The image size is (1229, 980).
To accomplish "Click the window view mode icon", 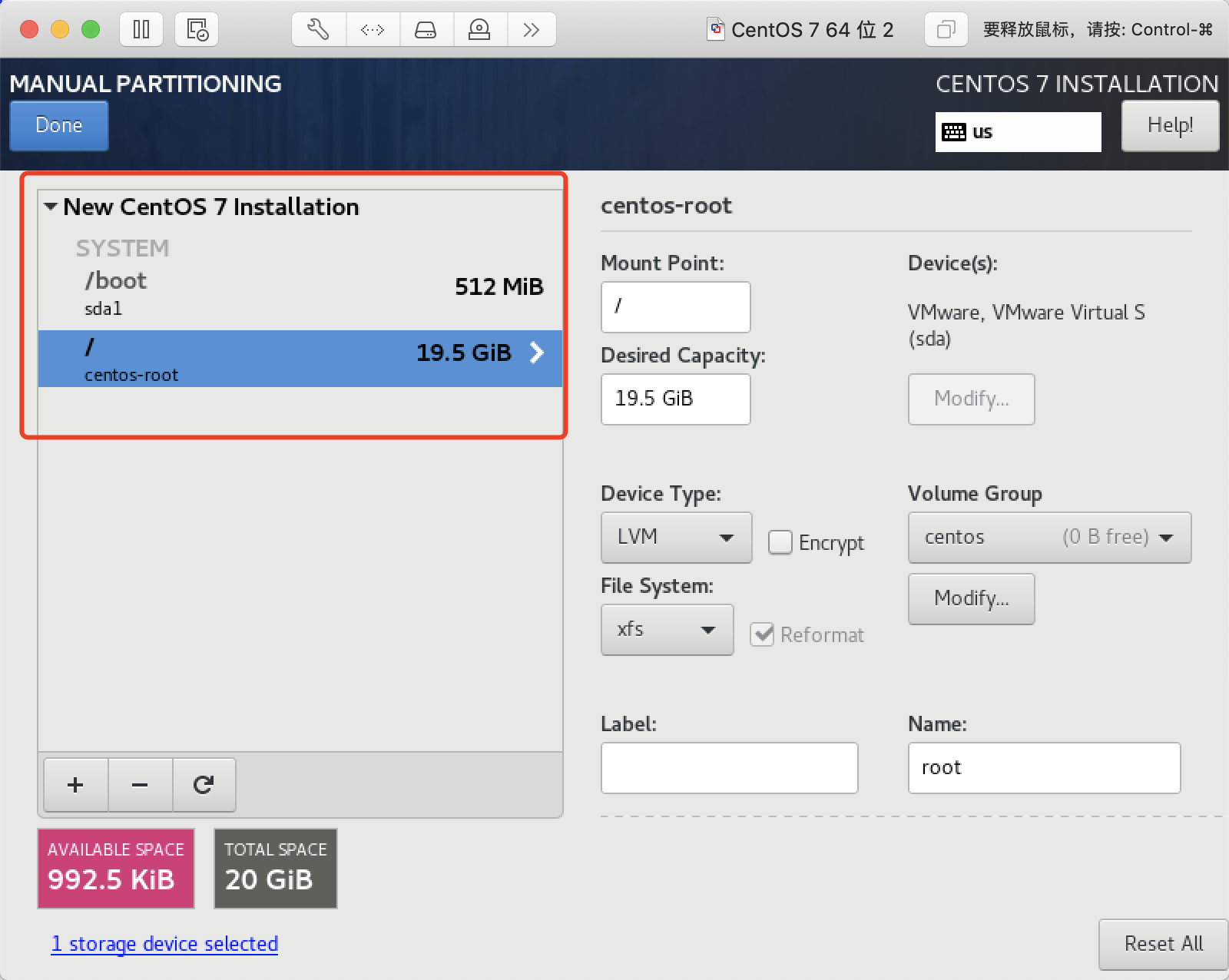I will pos(946,30).
